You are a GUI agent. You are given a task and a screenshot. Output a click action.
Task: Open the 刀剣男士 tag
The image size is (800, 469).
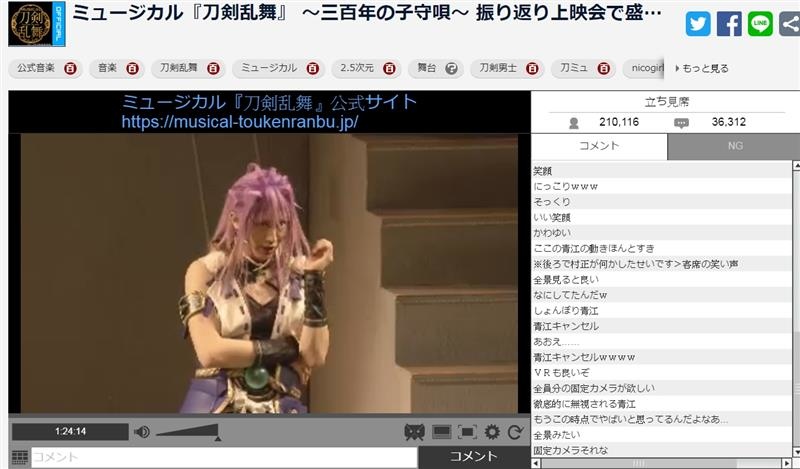[498, 68]
